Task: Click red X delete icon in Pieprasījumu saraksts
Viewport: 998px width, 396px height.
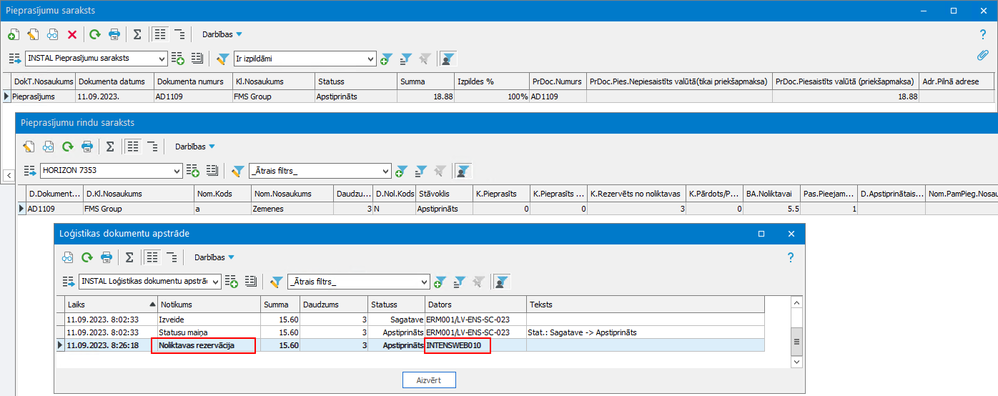Action: click(x=72, y=34)
